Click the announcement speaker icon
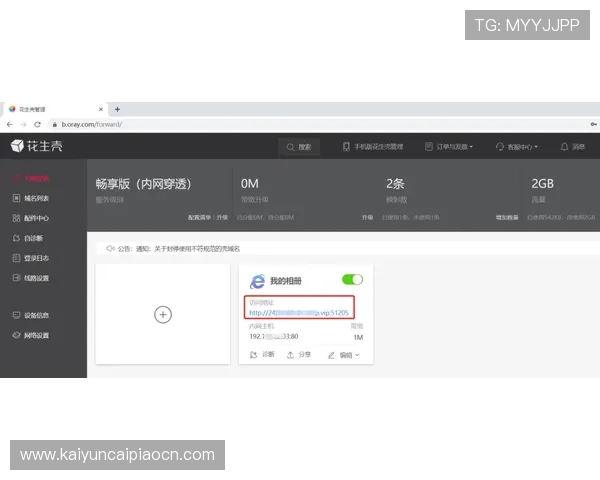Screen dimensions: 600x480 pos(110,248)
